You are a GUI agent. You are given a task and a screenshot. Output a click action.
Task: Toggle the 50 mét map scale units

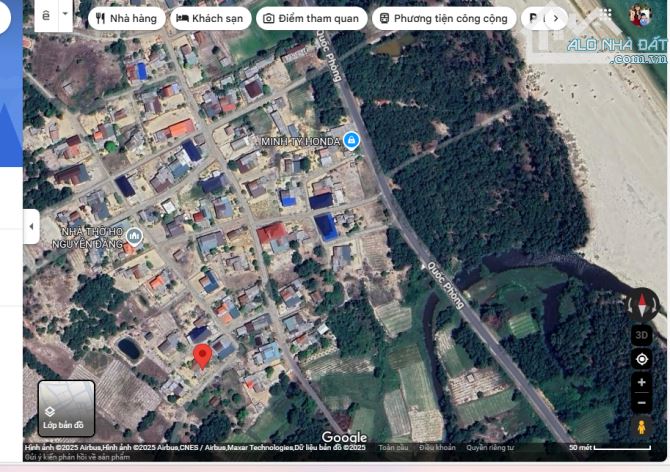(600, 448)
